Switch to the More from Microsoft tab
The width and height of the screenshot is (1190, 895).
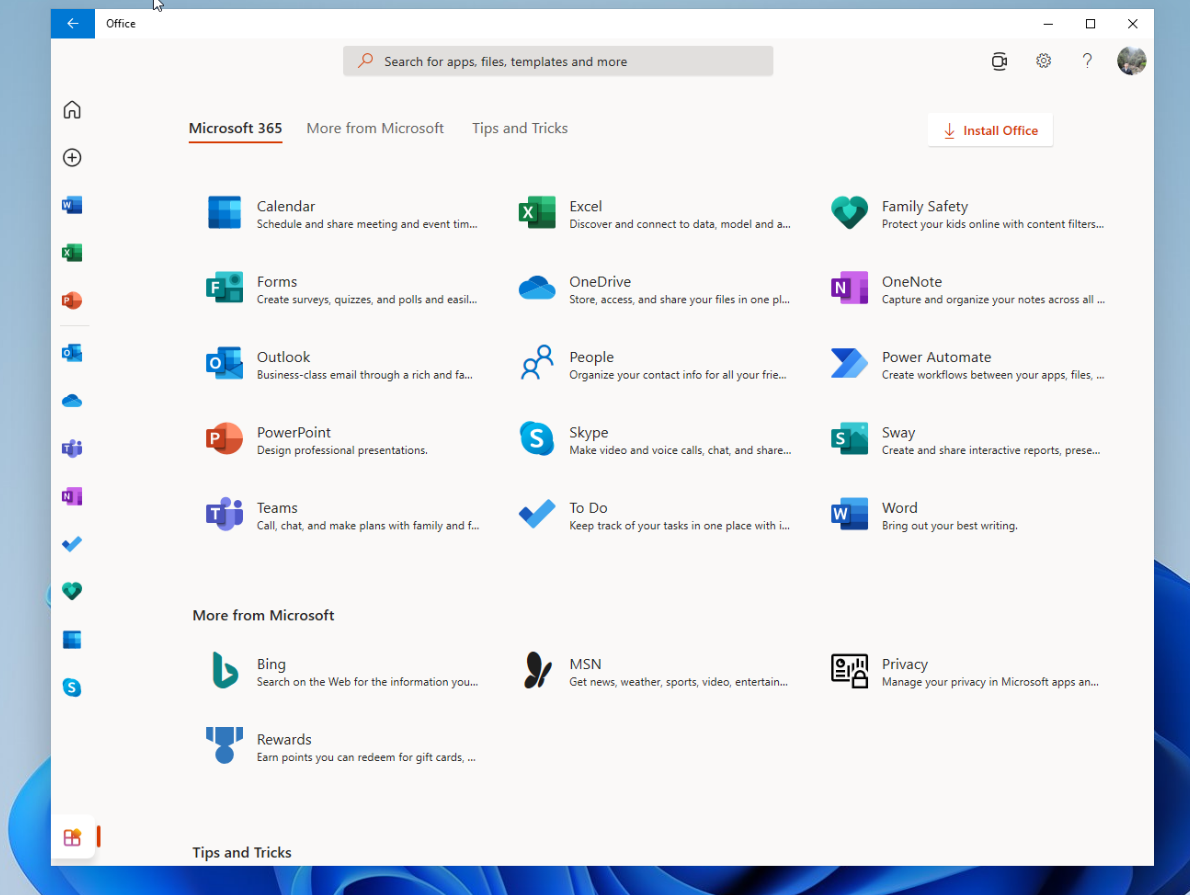375,128
